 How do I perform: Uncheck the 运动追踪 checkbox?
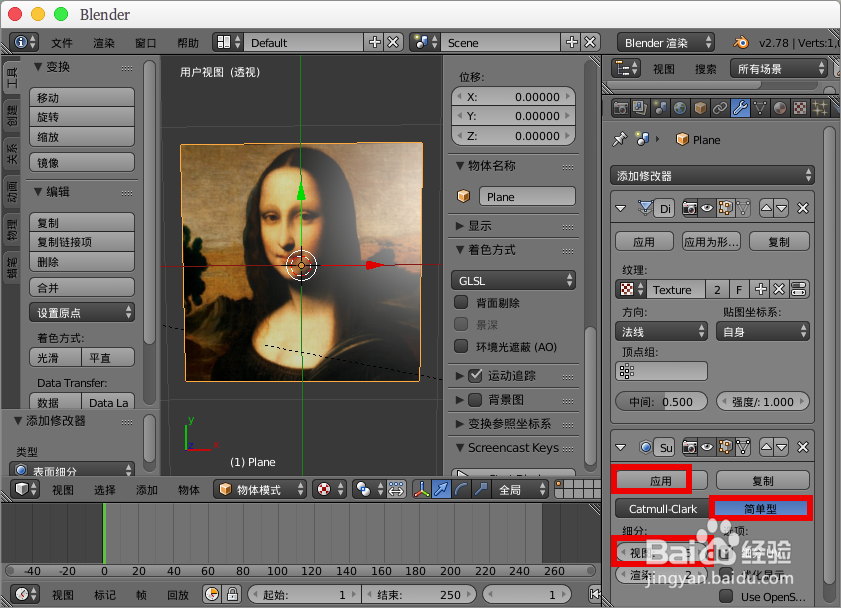point(475,375)
